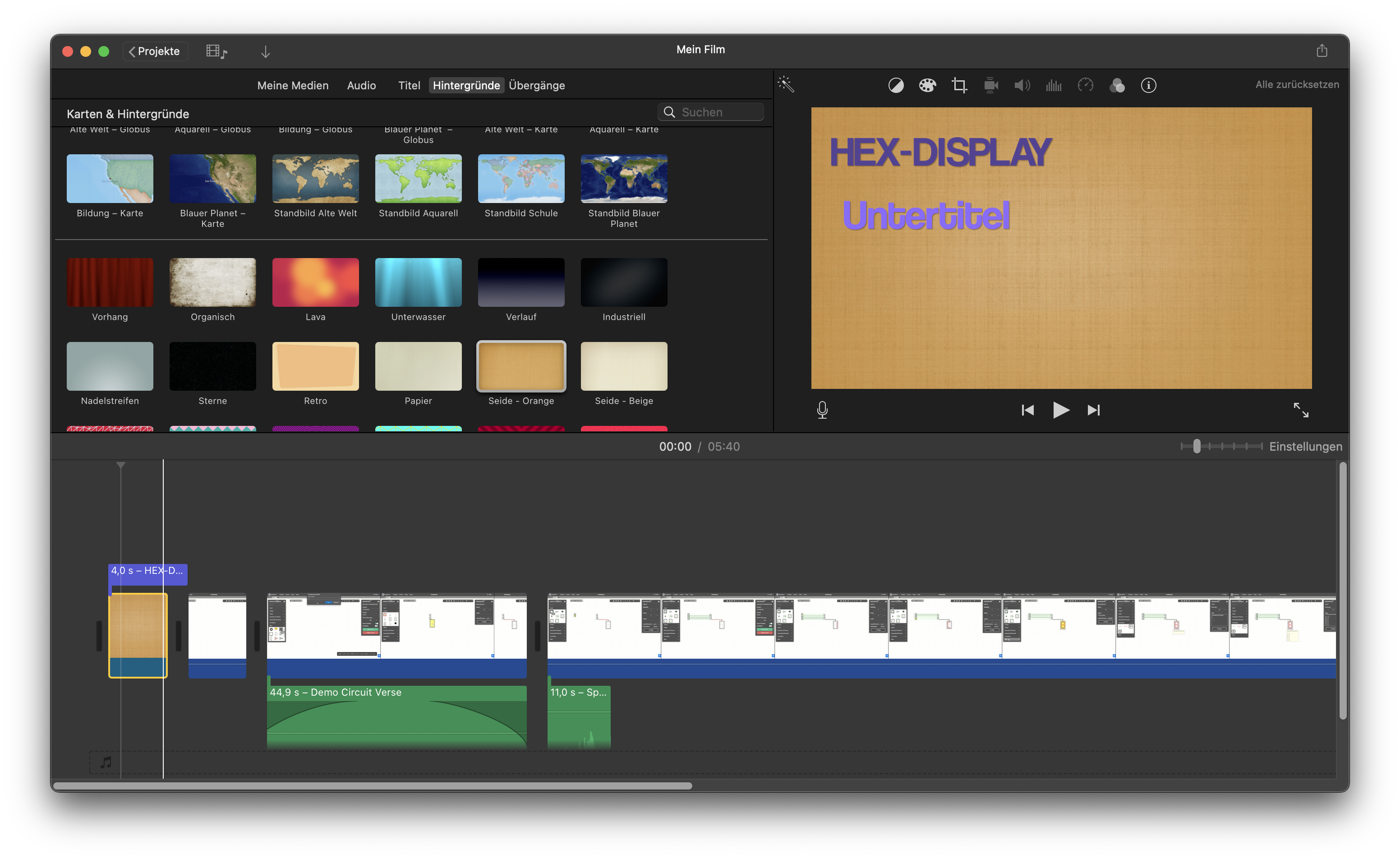The width and height of the screenshot is (1400, 859).
Task: Open clip filter and audio effects
Action: 1117,85
